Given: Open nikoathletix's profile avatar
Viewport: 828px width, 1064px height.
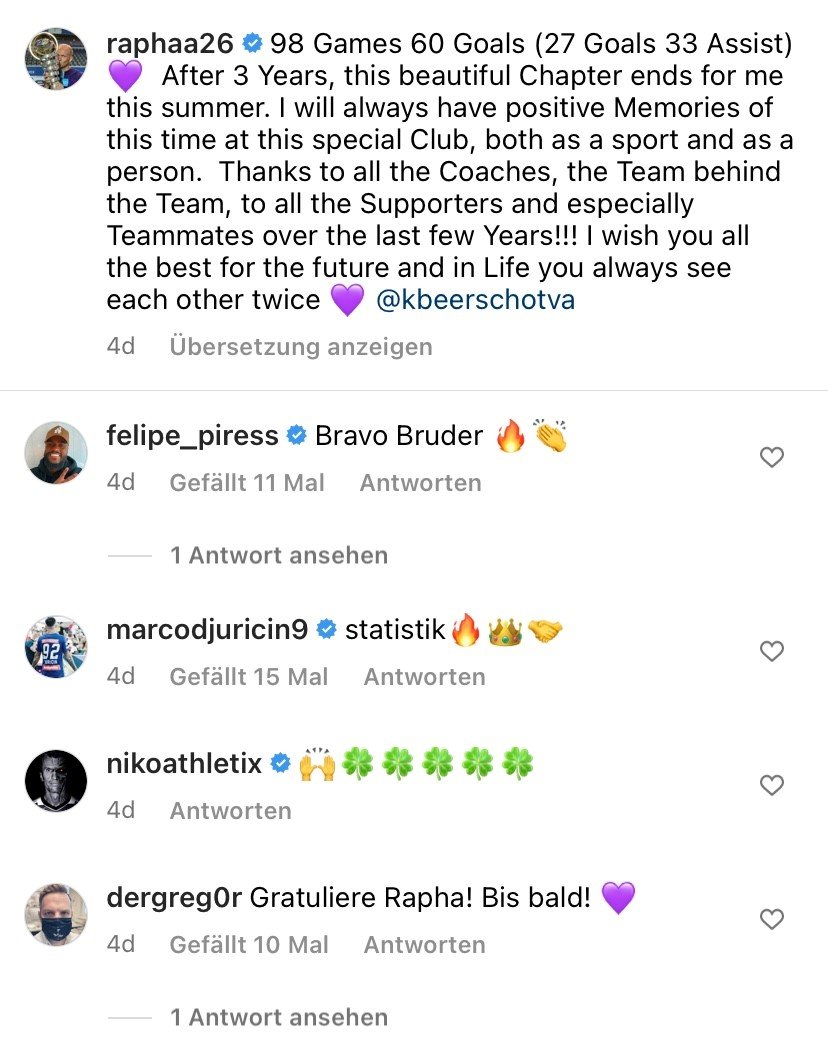Looking at the screenshot, I should coord(56,780).
